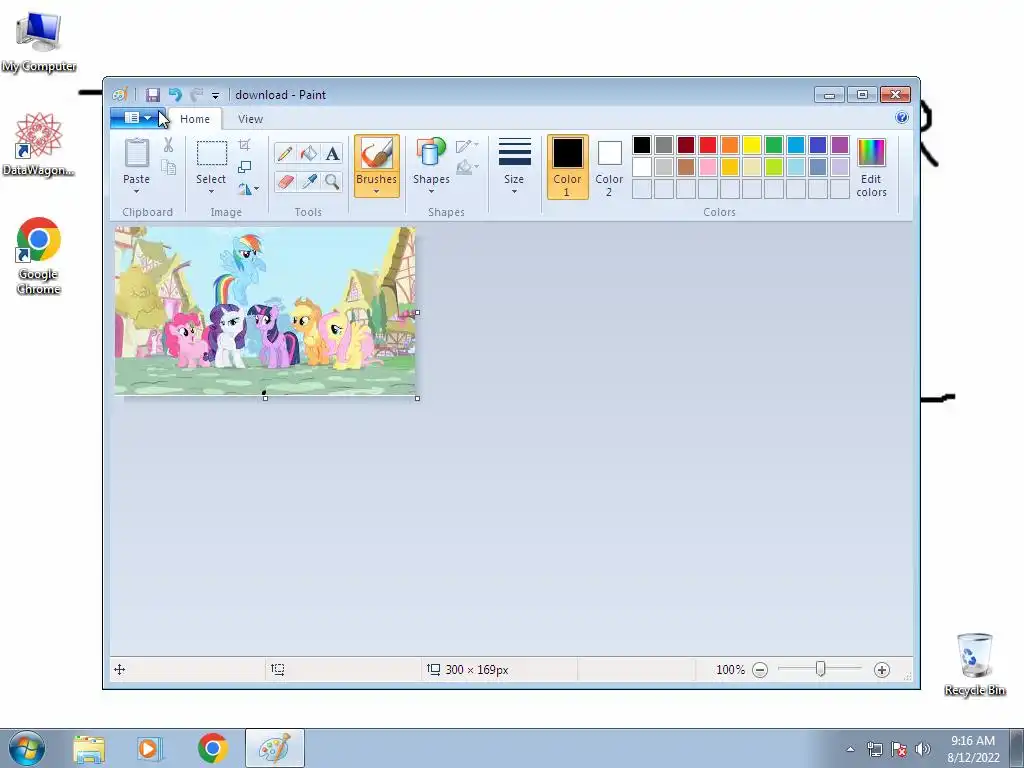Pick the yellow color swatch
Screen dimensions: 1024x768
[x=752, y=145]
